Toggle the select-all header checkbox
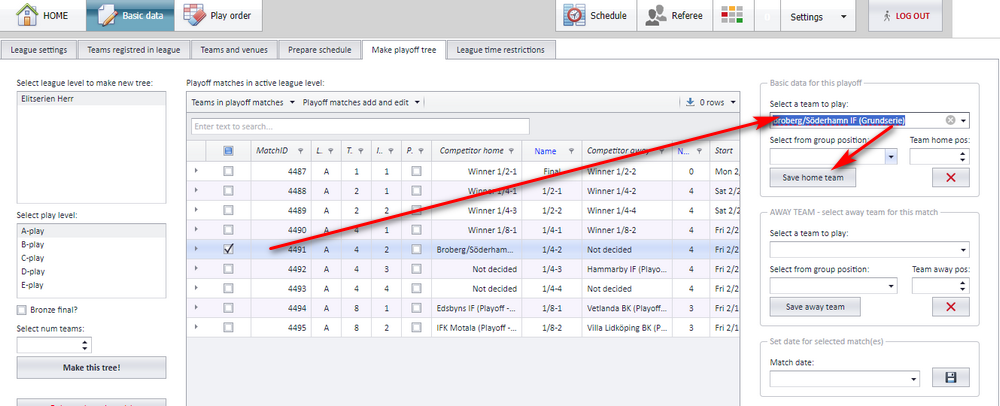The height and width of the screenshot is (406, 1000). pyautogui.click(x=228, y=151)
